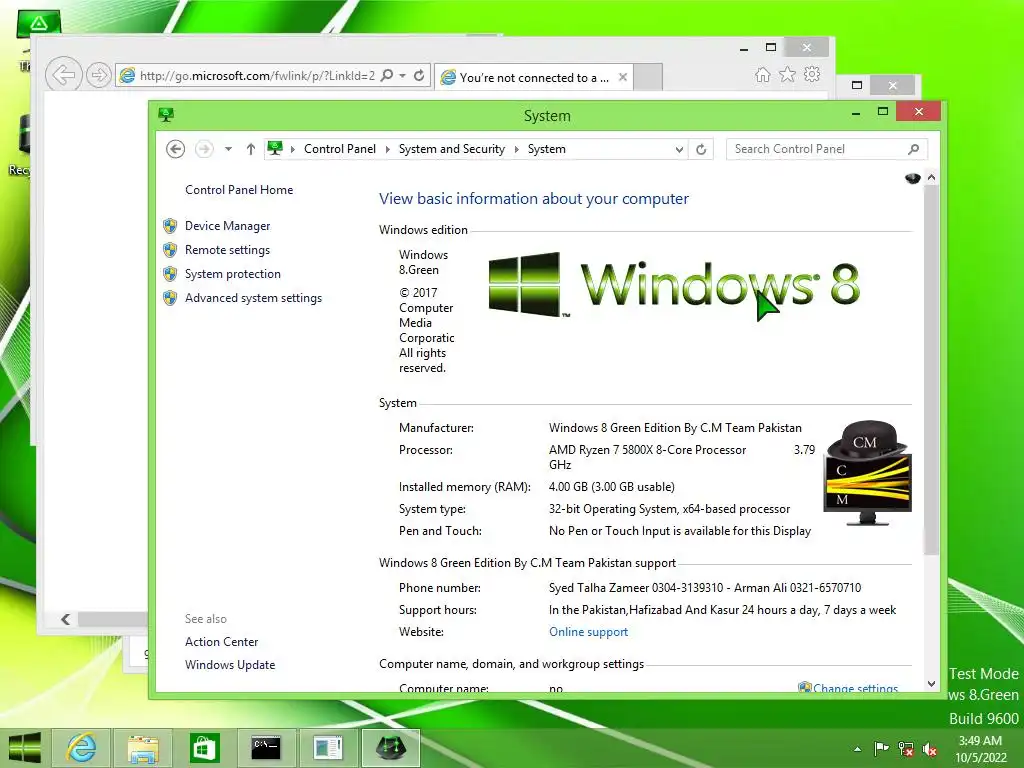Expand arrow after System and Security breadcrumb

[517, 149]
